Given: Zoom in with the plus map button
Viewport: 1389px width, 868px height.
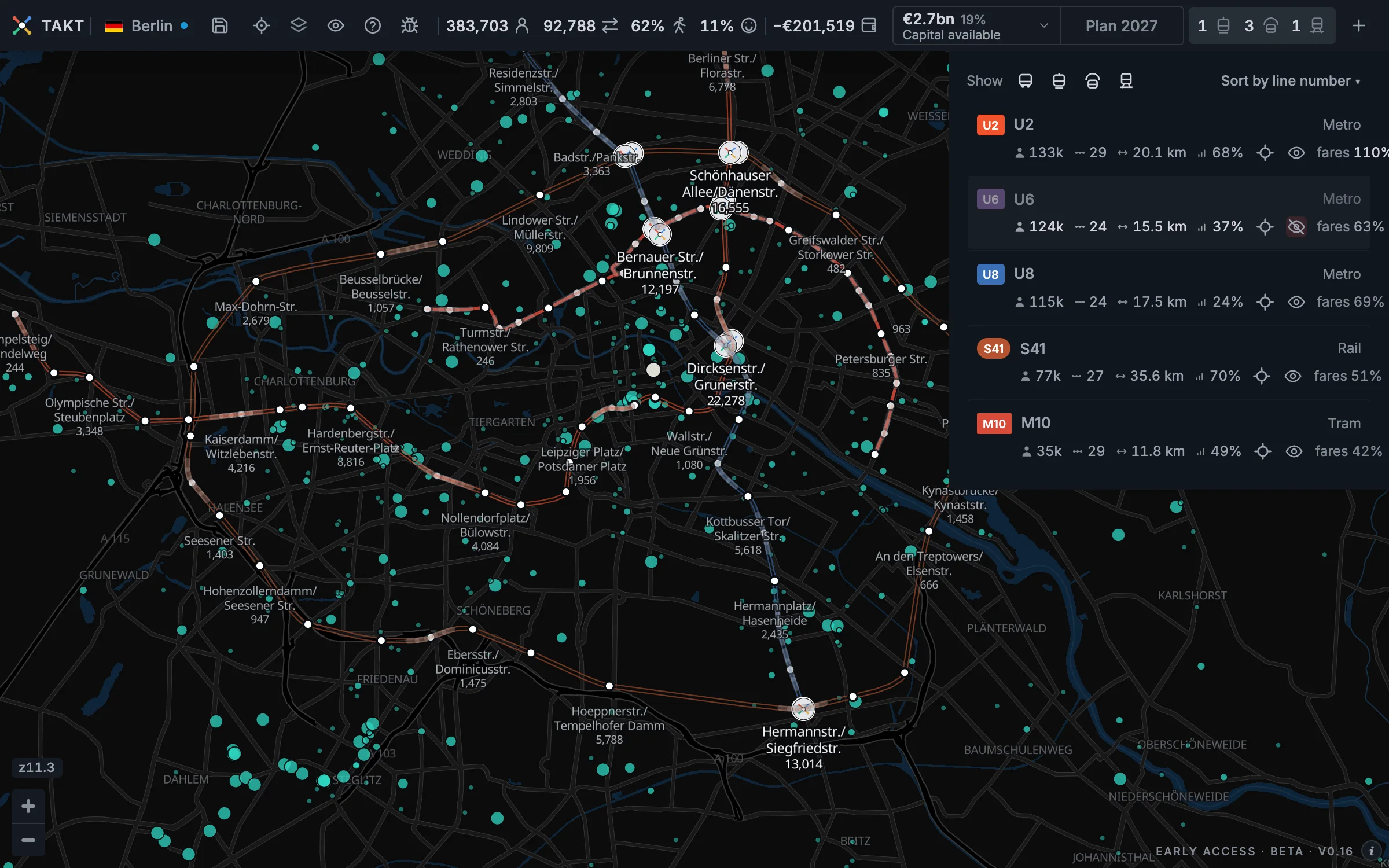Looking at the screenshot, I should pos(28,806).
